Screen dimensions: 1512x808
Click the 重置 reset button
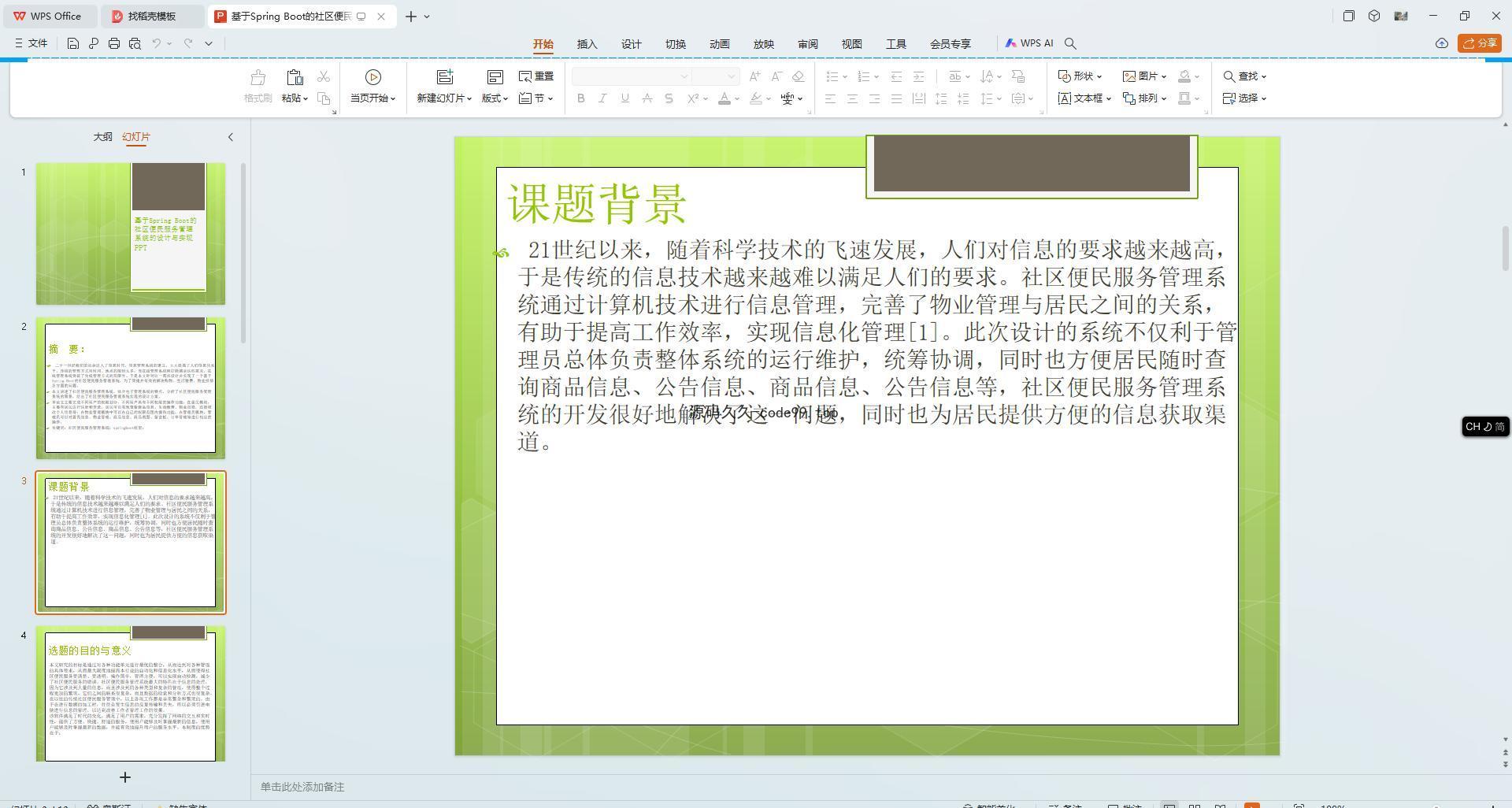[x=536, y=76]
